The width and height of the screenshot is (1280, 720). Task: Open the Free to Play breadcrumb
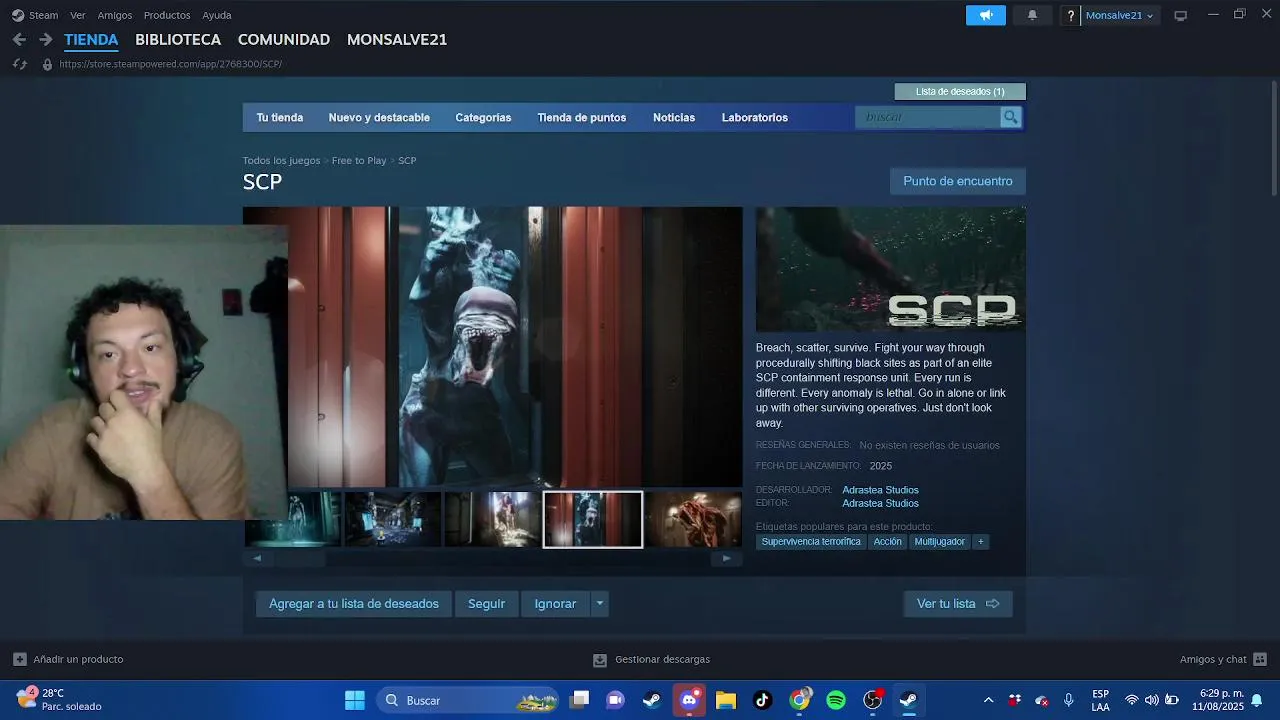click(359, 160)
